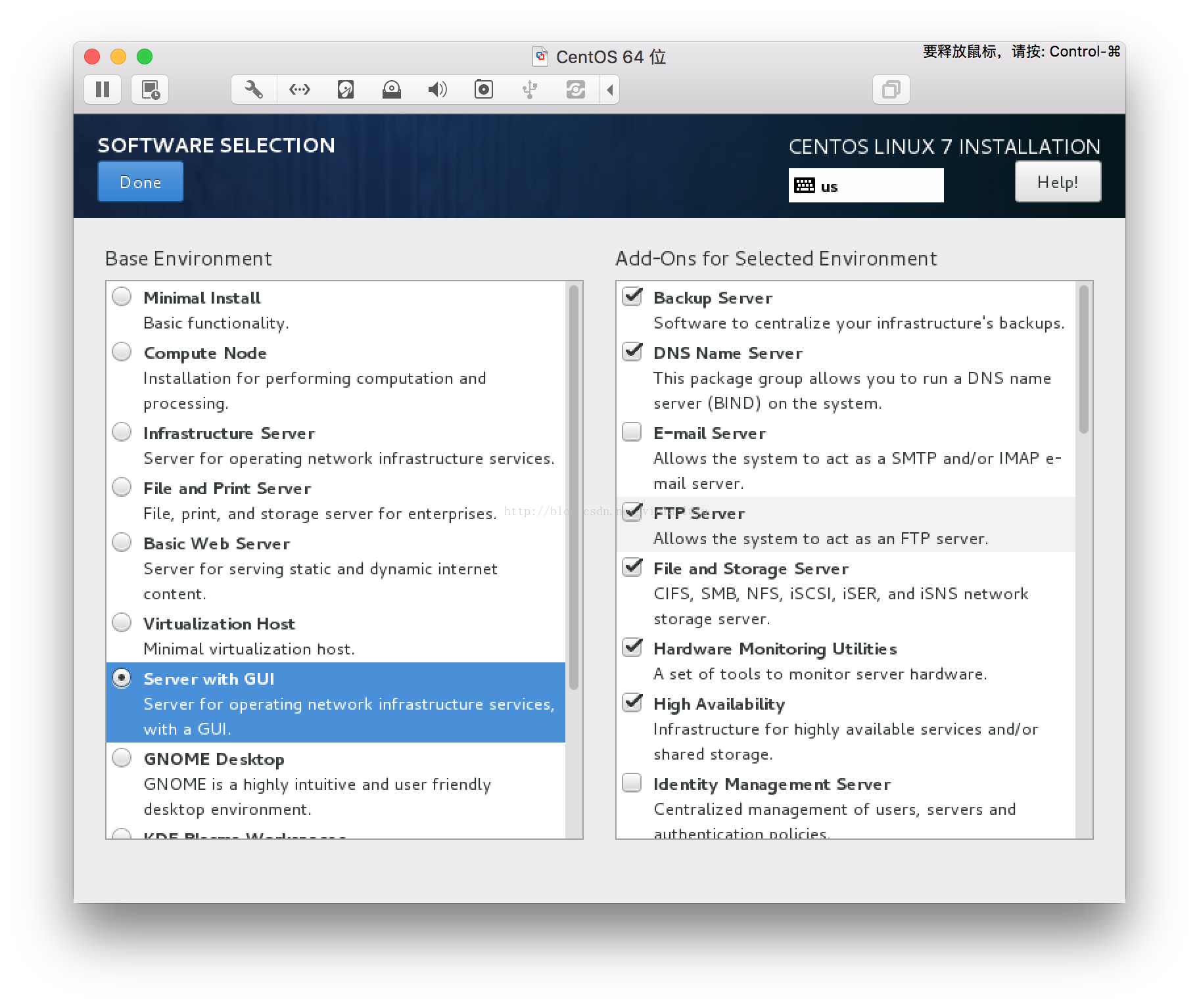This screenshot has height=1008, width=1199.
Task: Click the snapshot manager screen icon
Action: tap(150, 89)
